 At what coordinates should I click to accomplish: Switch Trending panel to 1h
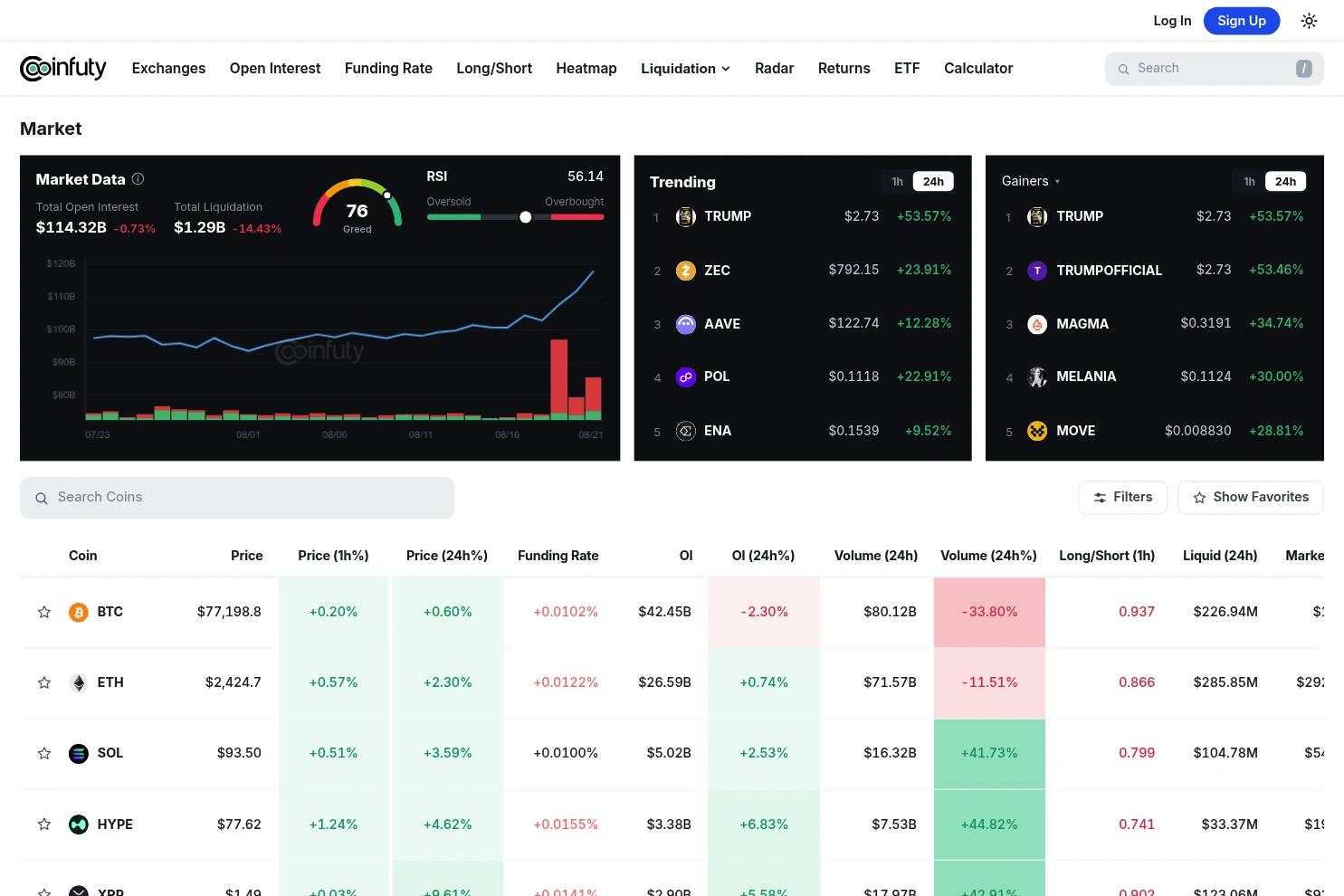click(x=897, y=182)
